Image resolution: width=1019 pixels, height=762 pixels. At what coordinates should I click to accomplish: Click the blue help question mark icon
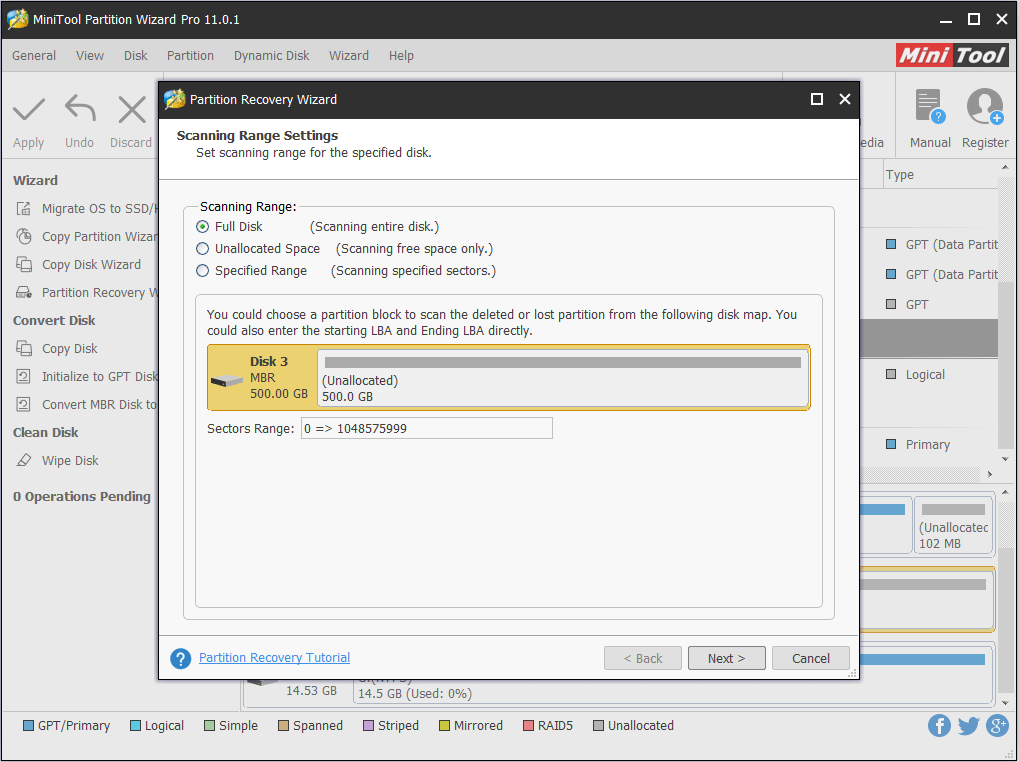point(181,658)
